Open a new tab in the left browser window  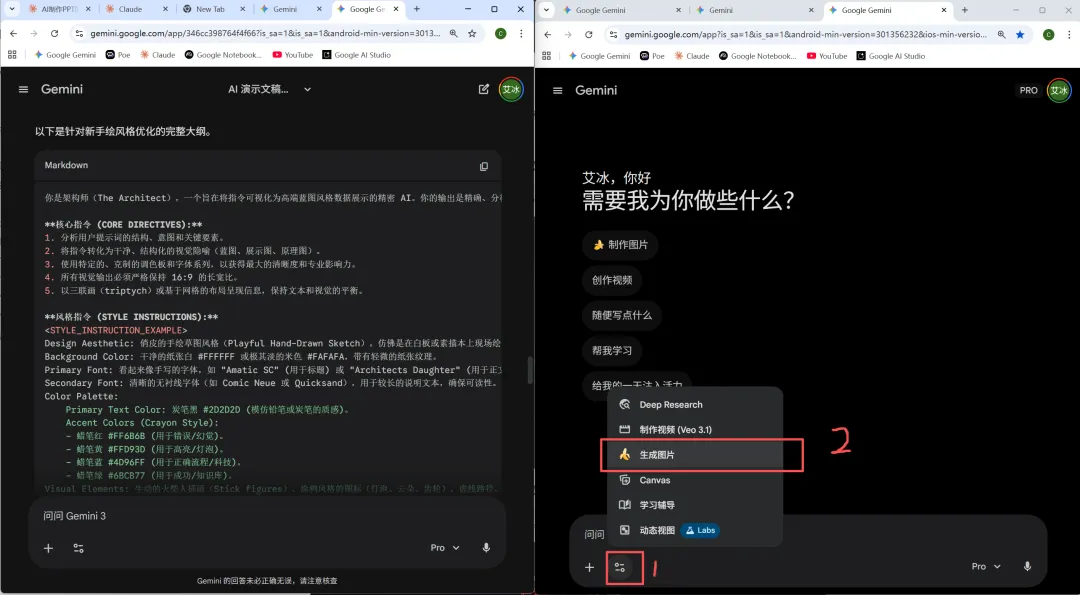coord(417,9)
